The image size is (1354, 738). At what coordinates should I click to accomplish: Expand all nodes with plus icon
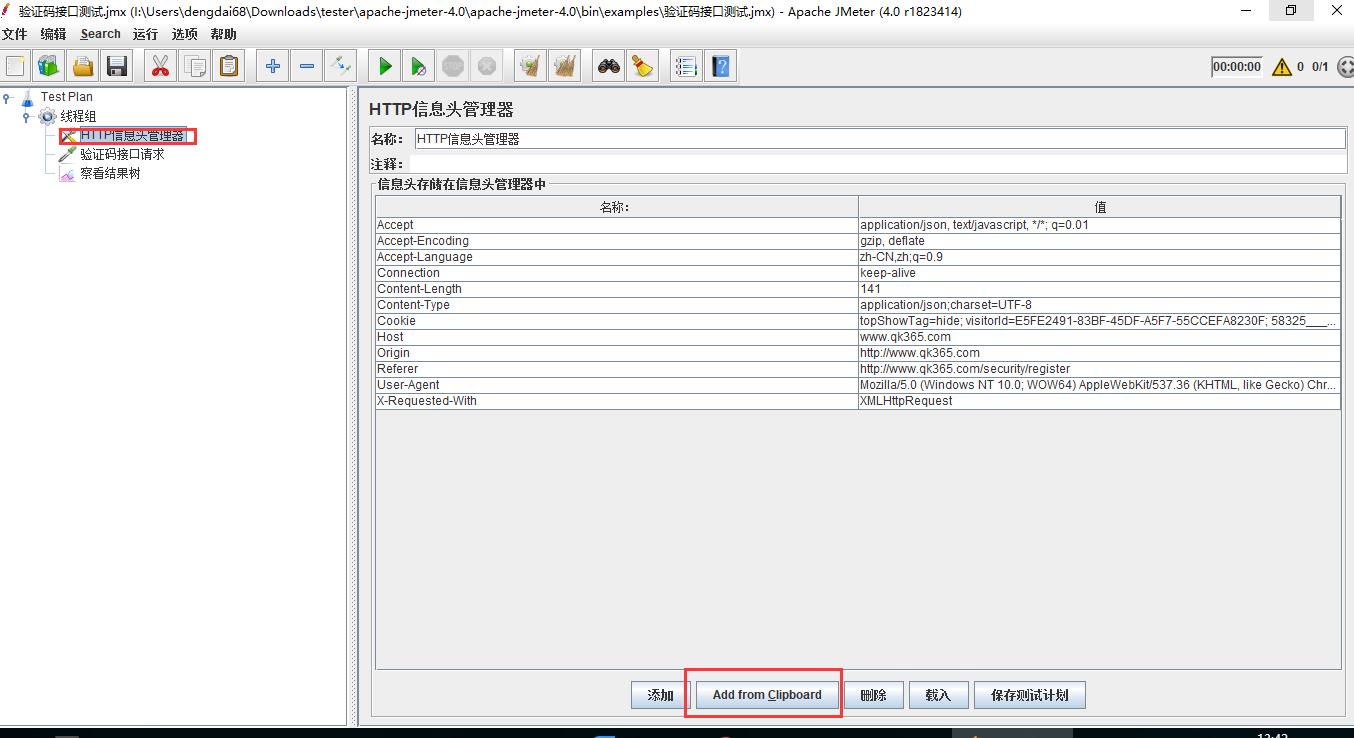tap(272, 67)
